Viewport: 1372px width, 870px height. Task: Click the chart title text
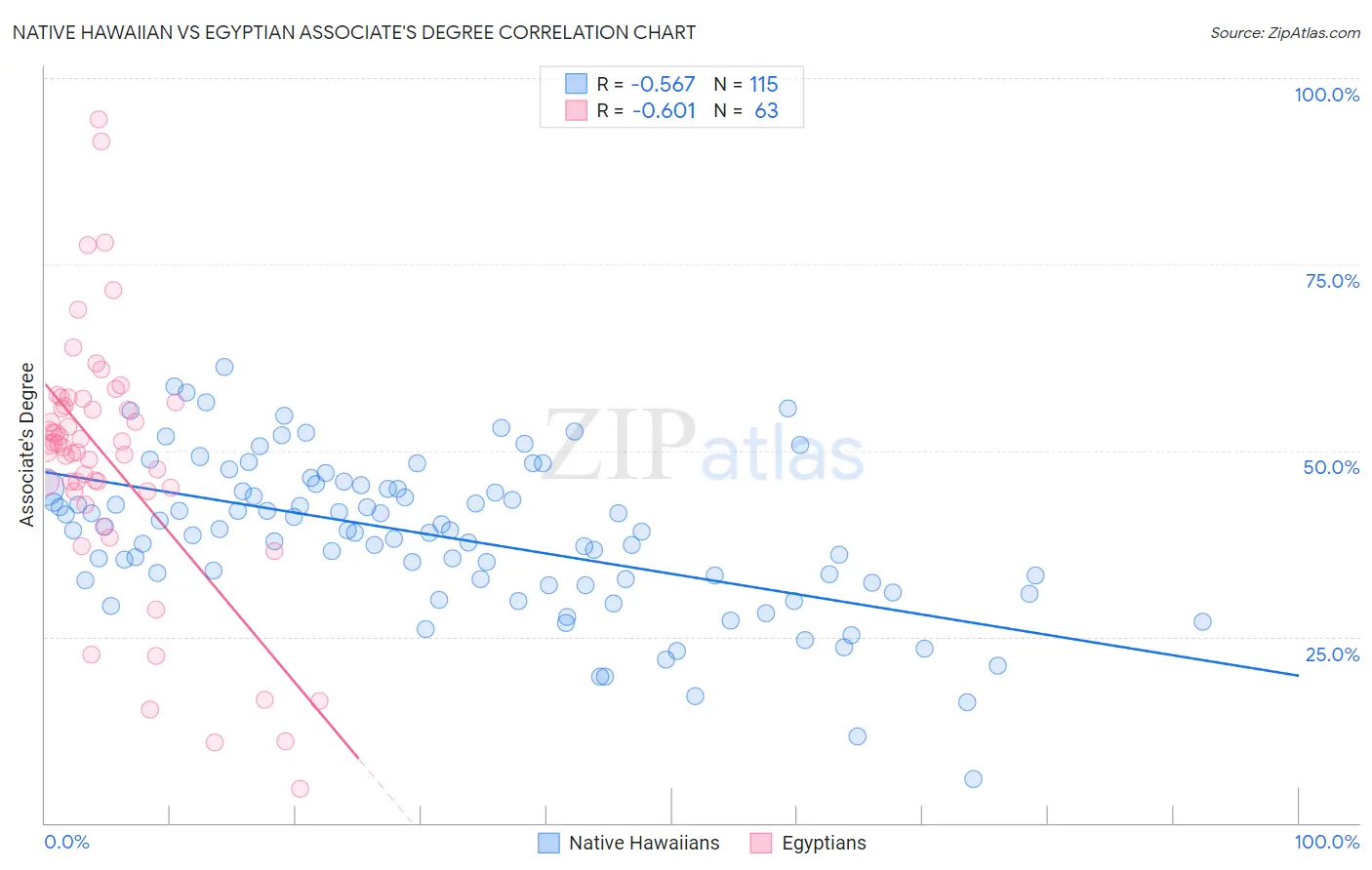click(x=354, y=32)
